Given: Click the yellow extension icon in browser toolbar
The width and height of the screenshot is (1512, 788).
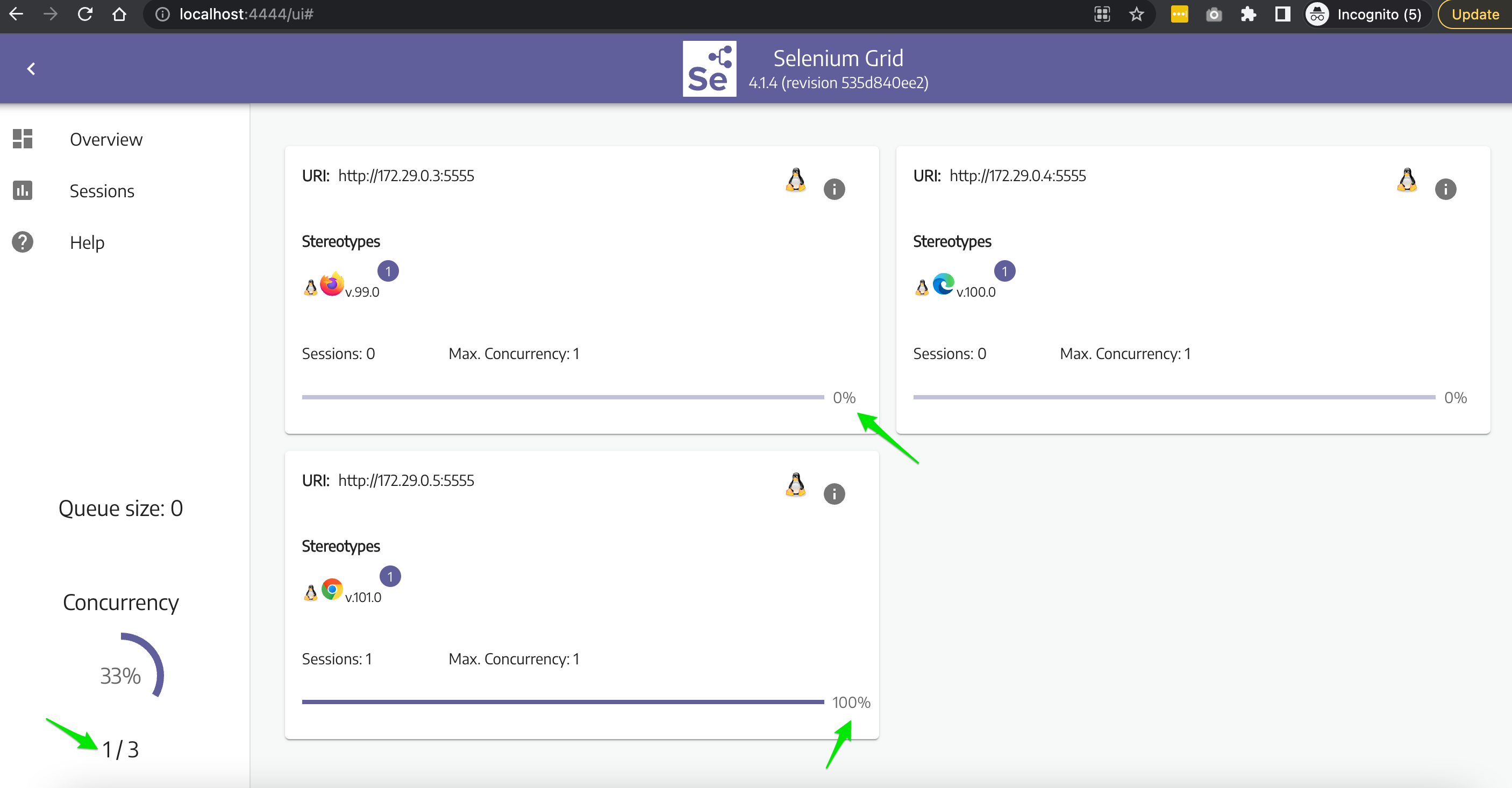Looking at the screenshot, I should pos(1179,14).
